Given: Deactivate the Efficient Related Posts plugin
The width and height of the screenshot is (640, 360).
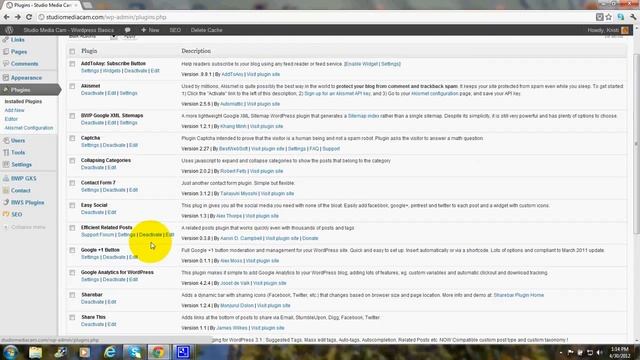Looking at the screenshot, I should coord(150,235).
